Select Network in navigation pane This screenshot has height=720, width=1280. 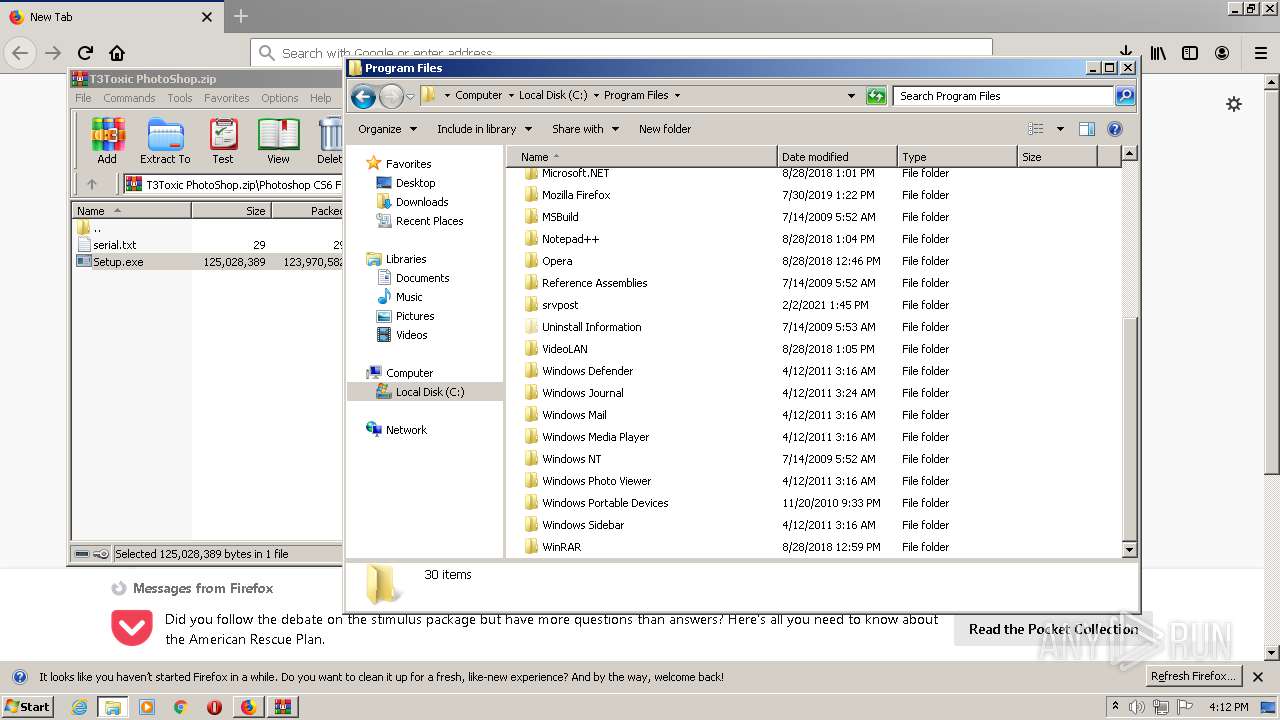[x=406, y=430]
